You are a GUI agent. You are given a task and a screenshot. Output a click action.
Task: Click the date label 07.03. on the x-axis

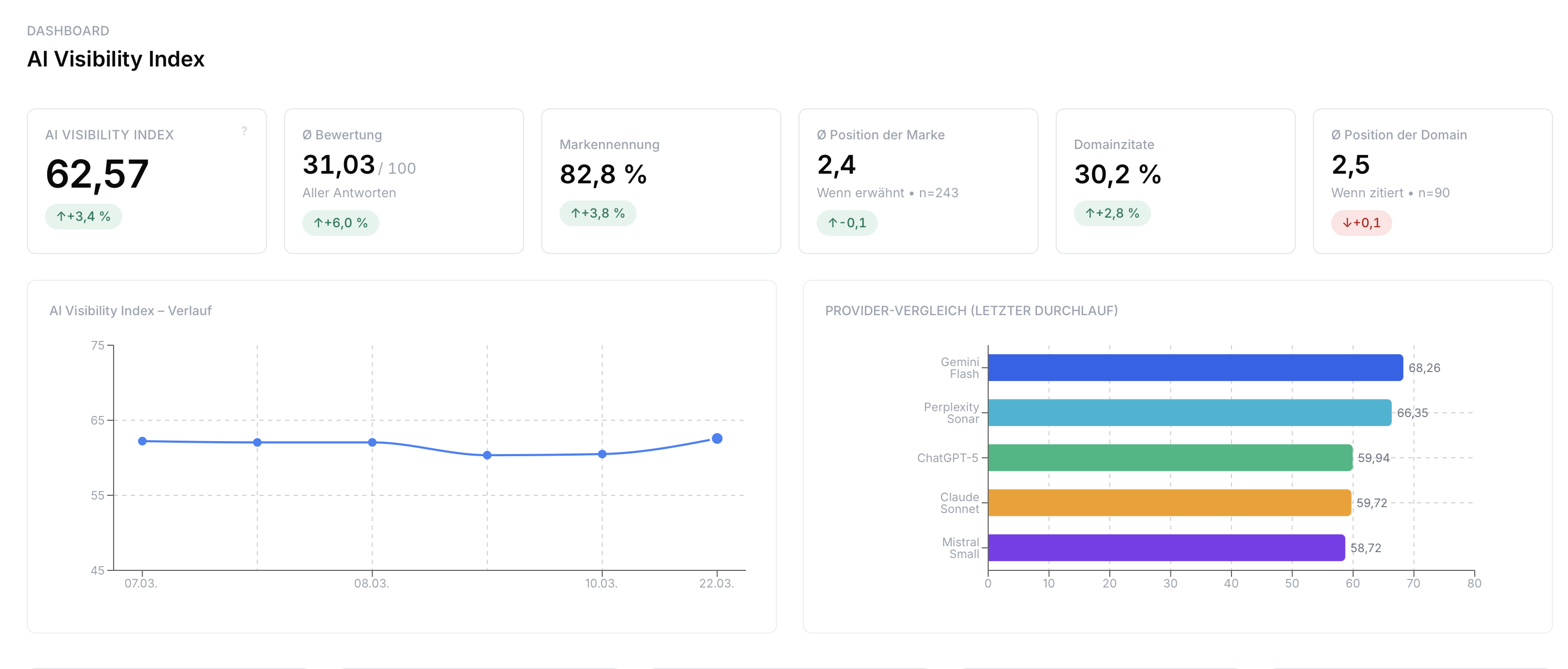[x=141, y=583]
